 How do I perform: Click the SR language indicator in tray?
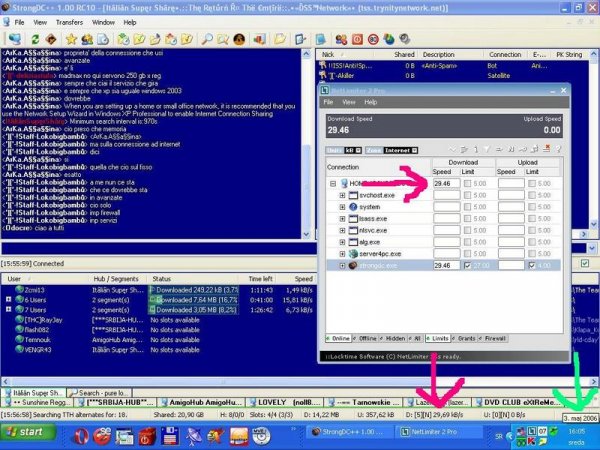[x=499, y=436]
